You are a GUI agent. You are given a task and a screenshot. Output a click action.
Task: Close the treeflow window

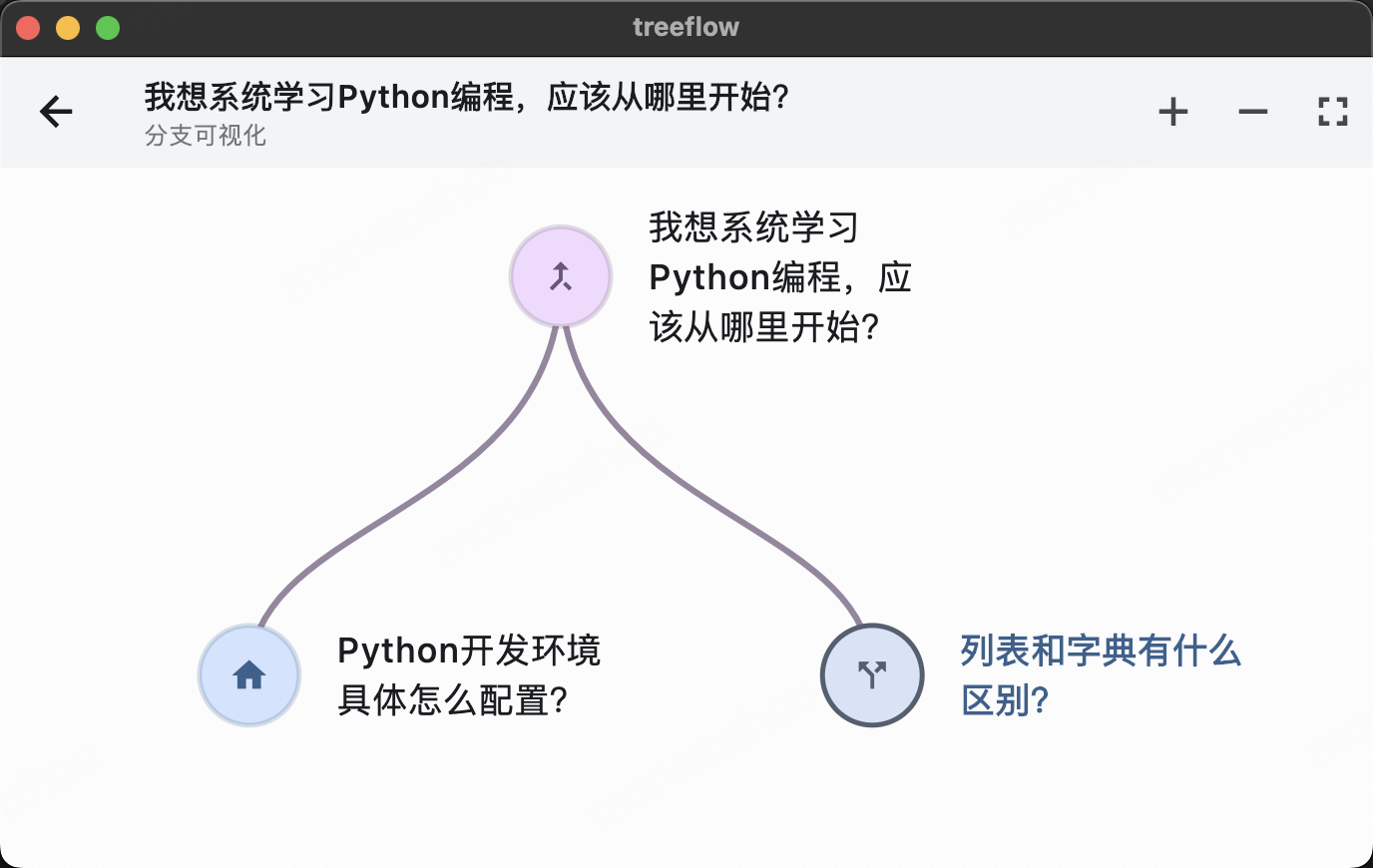28,28
